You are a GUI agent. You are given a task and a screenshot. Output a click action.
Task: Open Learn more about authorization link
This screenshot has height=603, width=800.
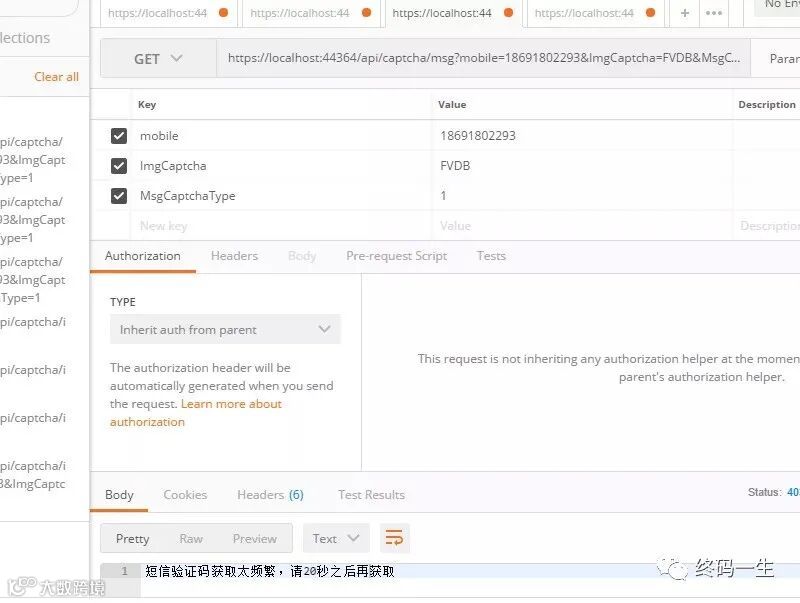195,413
